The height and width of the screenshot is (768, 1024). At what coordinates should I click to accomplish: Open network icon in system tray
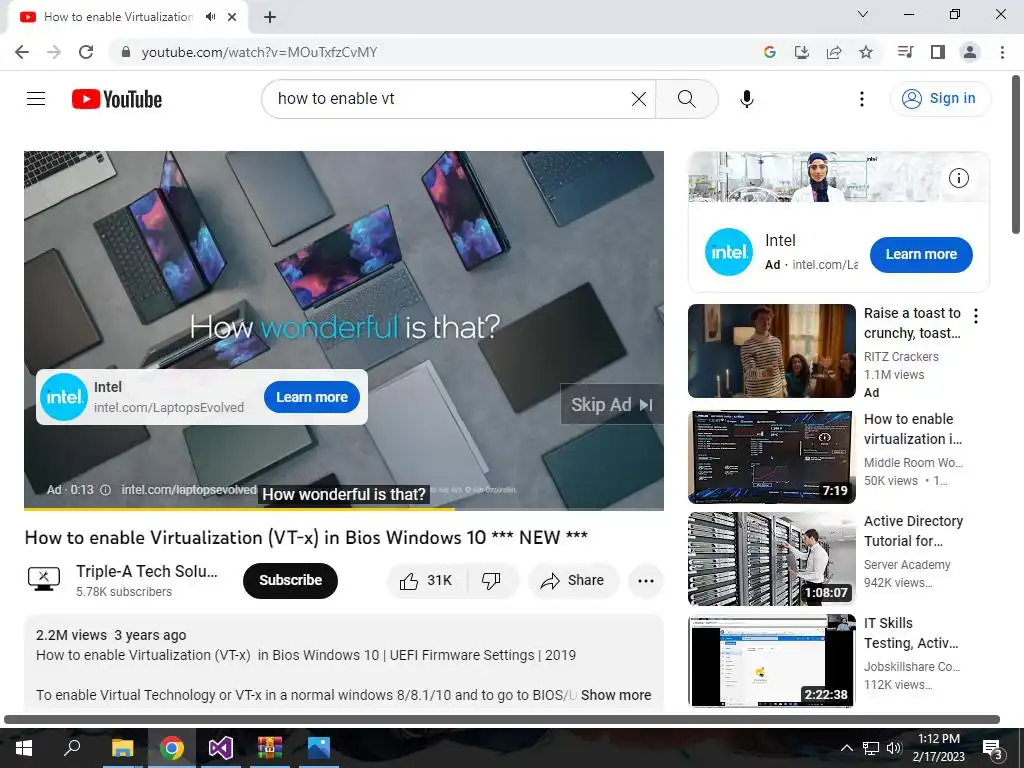[x=871, y=748]
